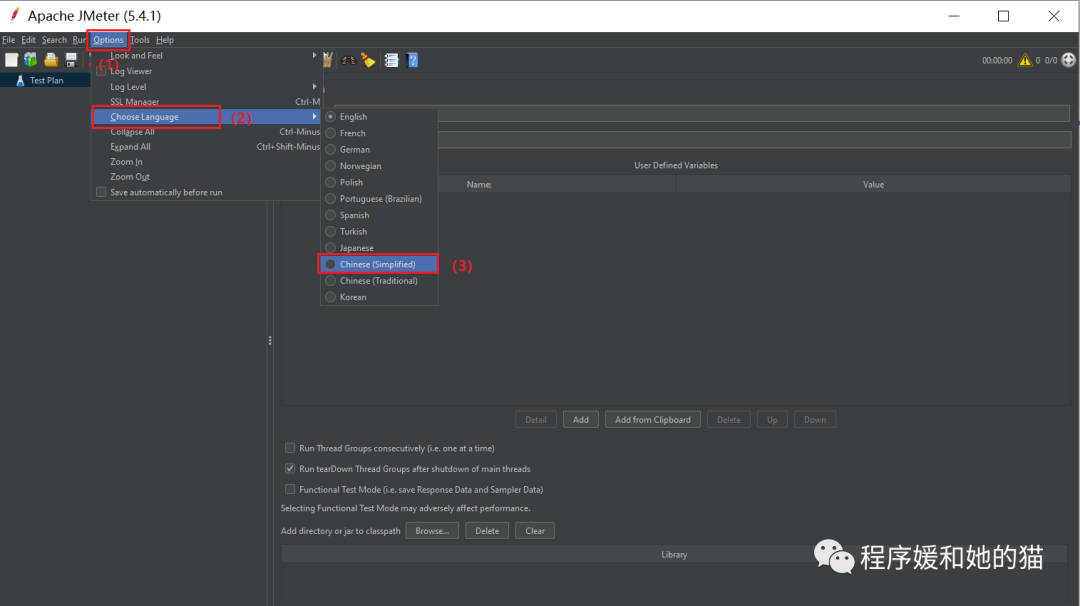The width and height of the screenshot is (1080, 606).
Task: Click the Open file folder toolbar icon
Action: point(51,60)
